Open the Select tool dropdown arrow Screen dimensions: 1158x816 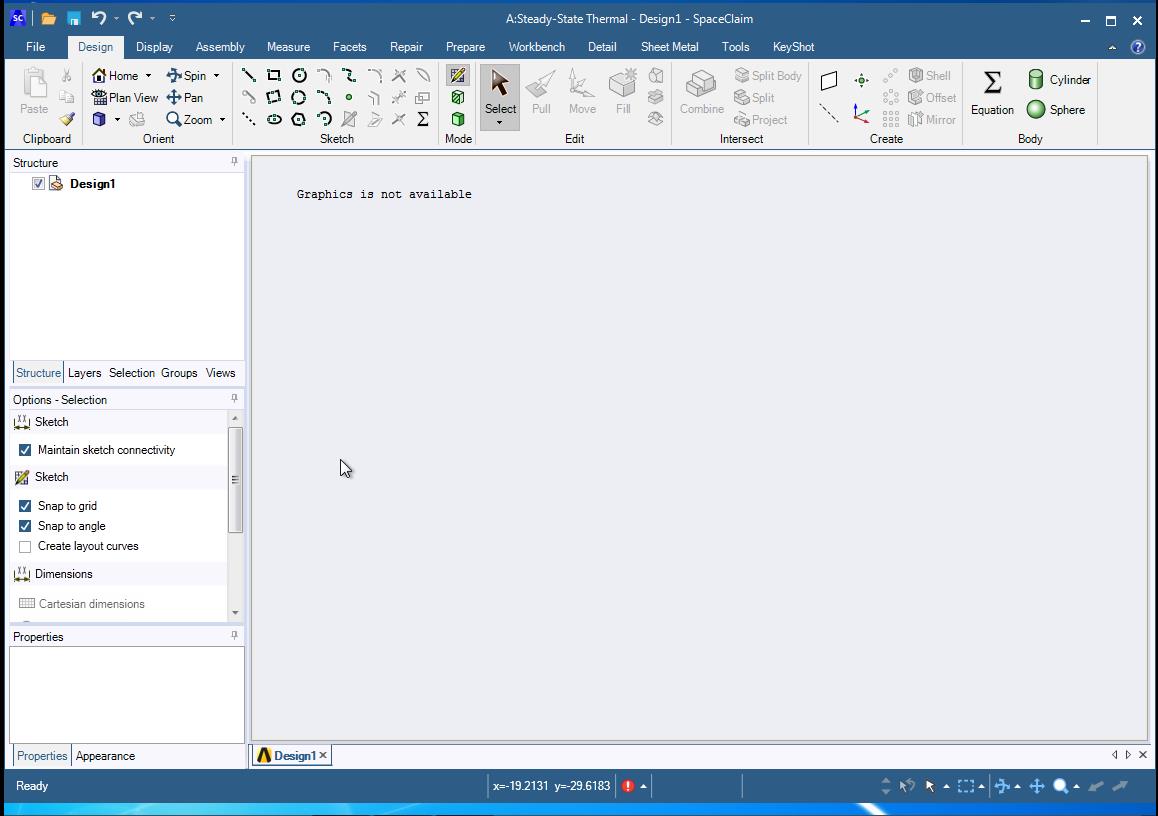500,123
